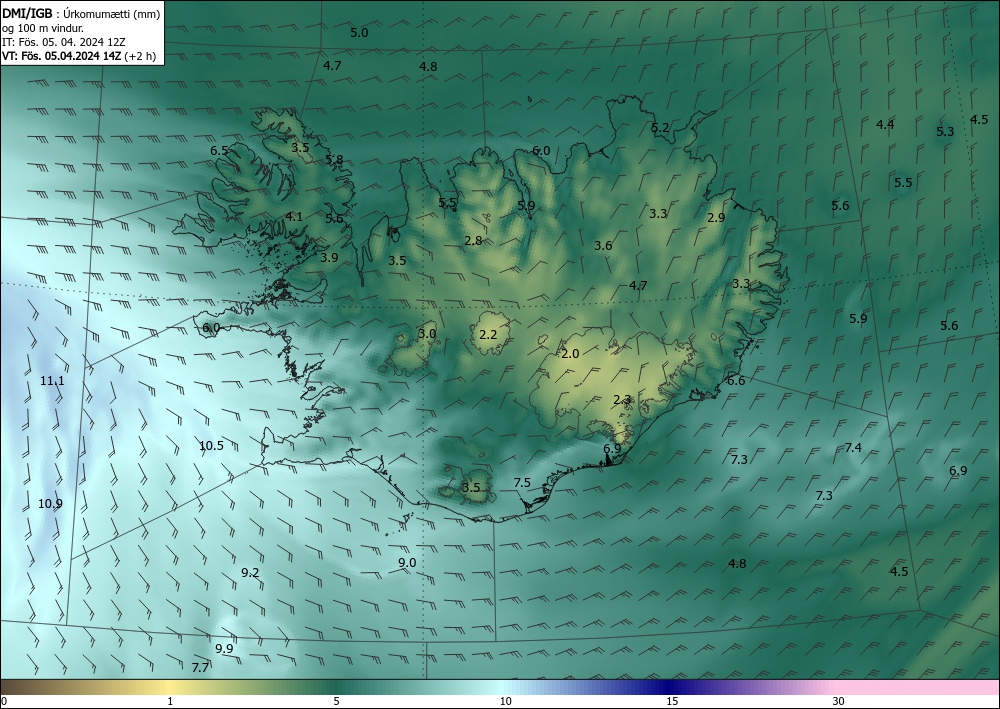Click the color scale tick label 15
This screenshot has height=709, width=1000.
tap(672, 701)
